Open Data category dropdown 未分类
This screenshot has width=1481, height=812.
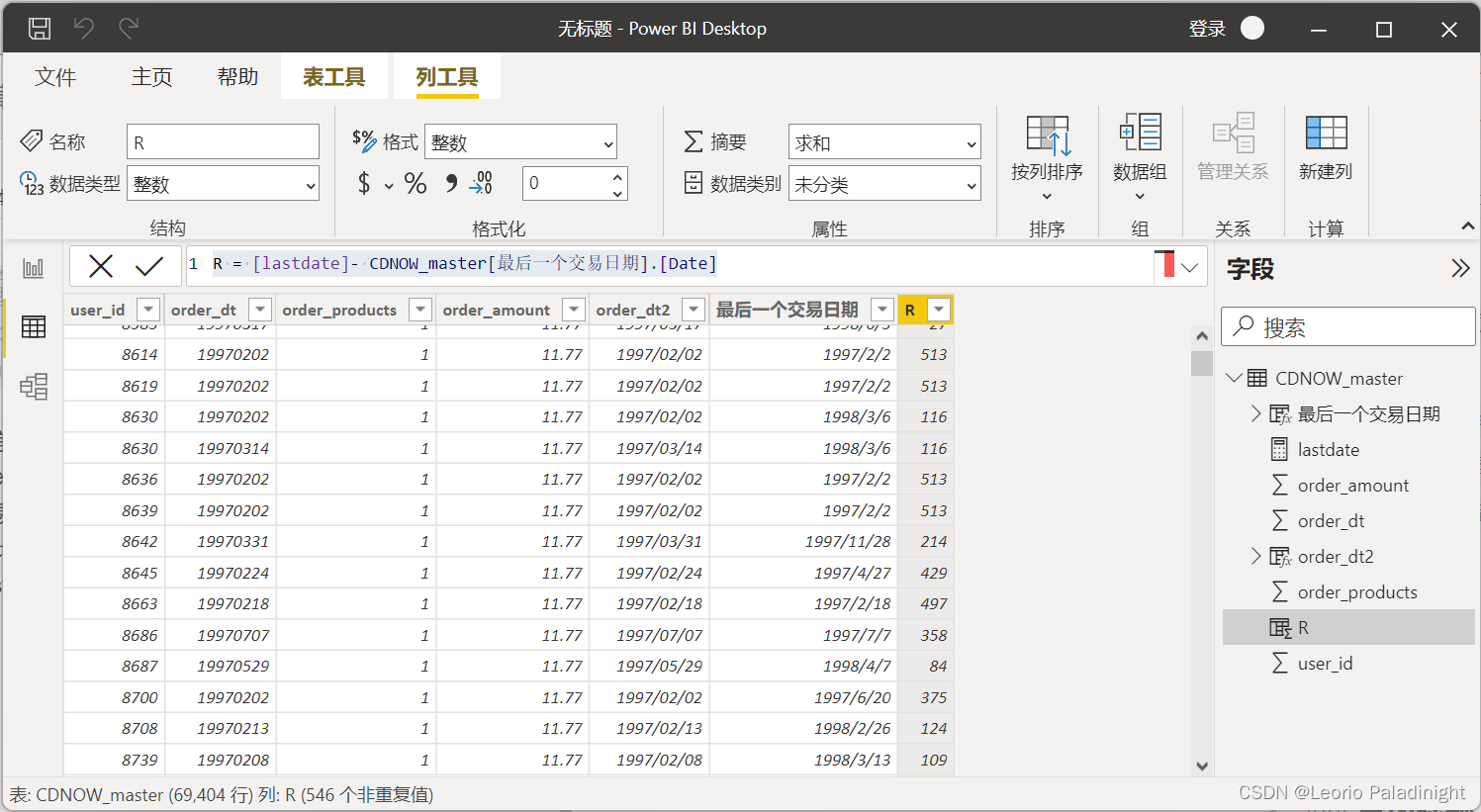pos(884,184)
